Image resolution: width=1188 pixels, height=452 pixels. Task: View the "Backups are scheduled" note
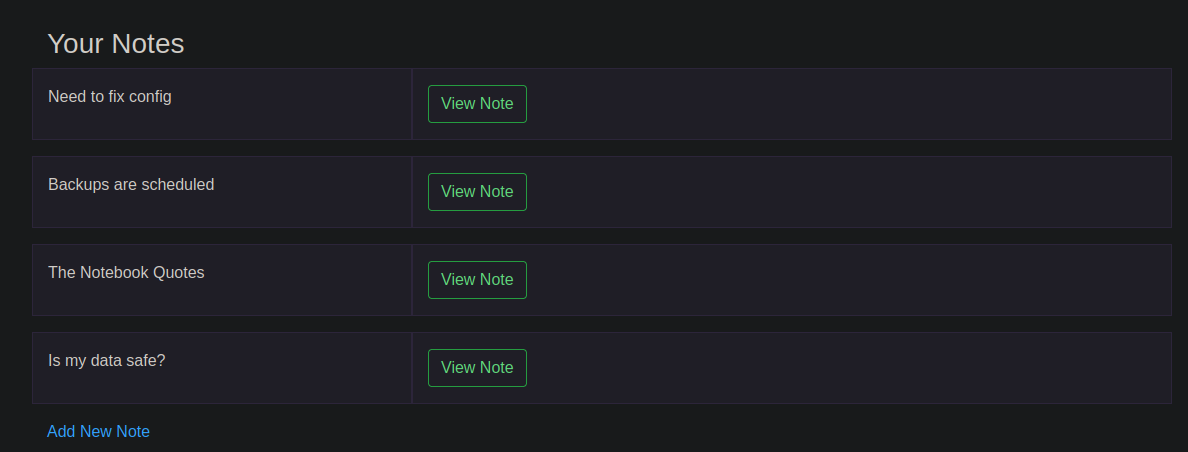click(477, 192)
